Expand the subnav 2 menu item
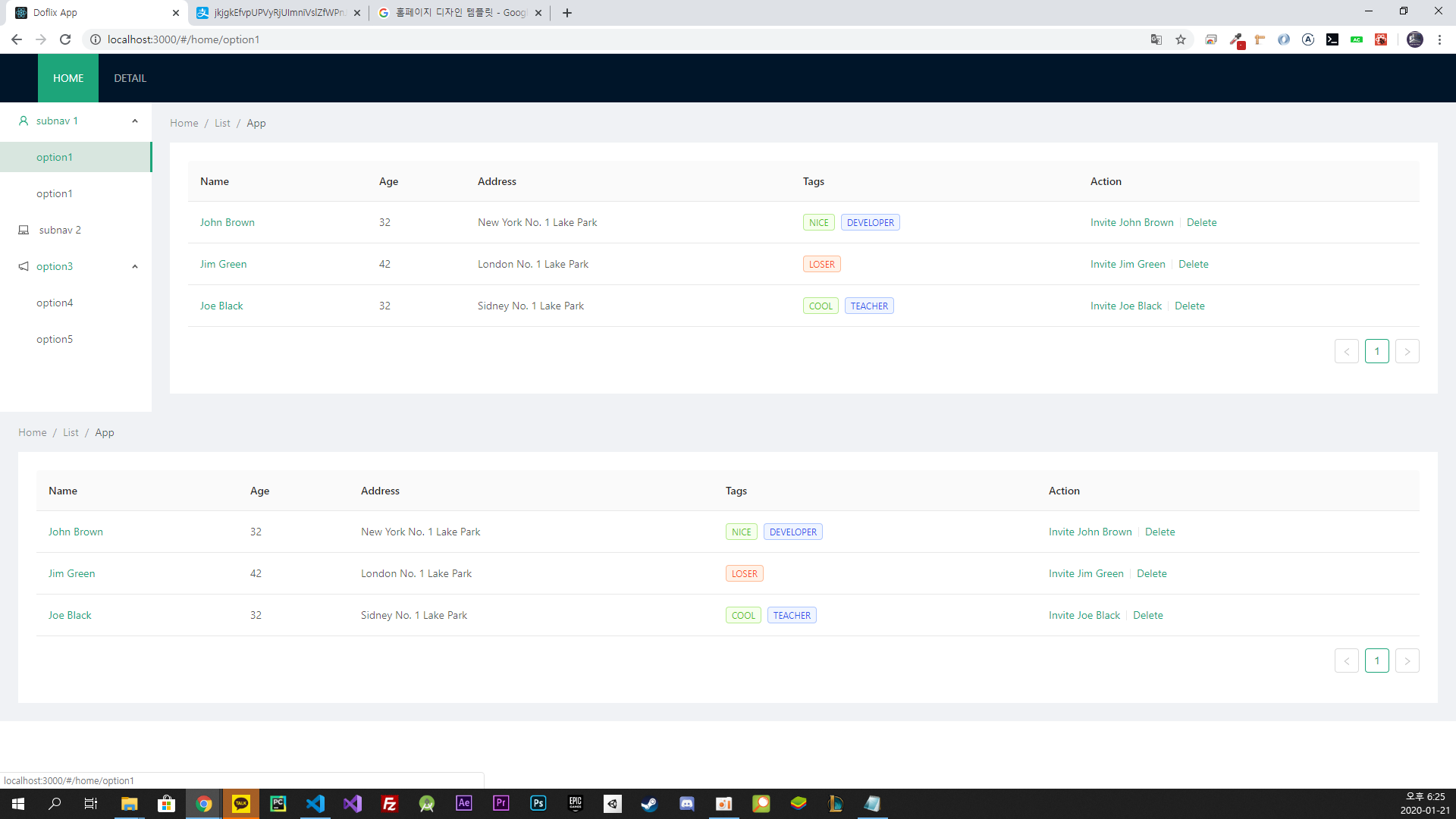1456x819 pixels. click(x=60, y=230)
